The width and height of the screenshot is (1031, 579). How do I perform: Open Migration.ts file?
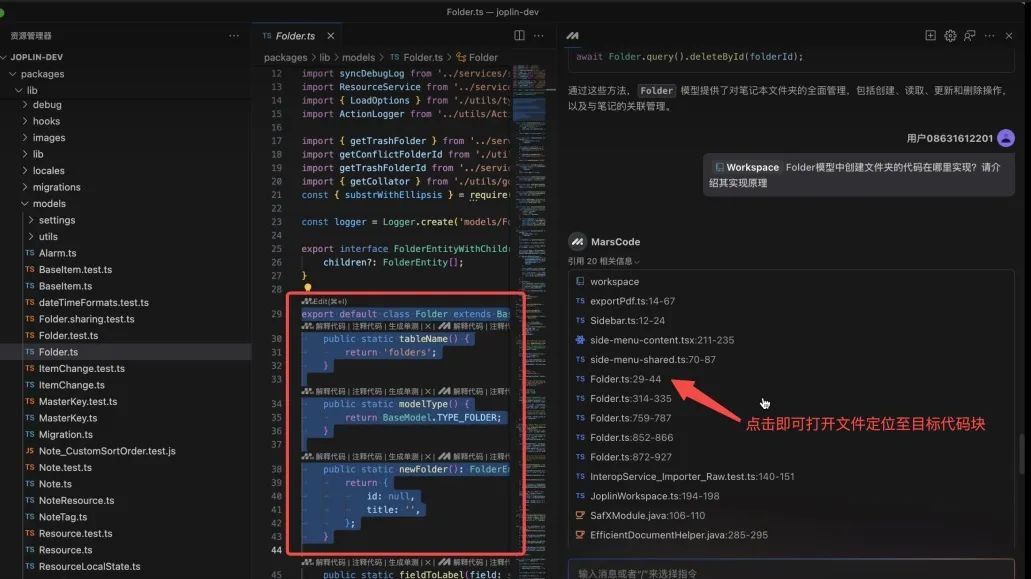point(65,434)
